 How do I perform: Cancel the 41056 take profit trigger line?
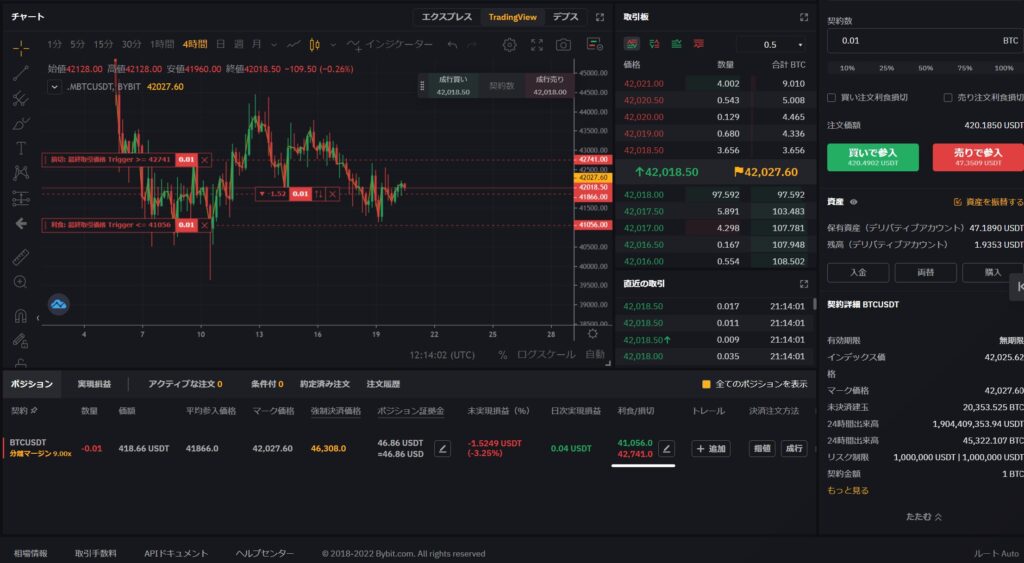(x=204, y=225)
